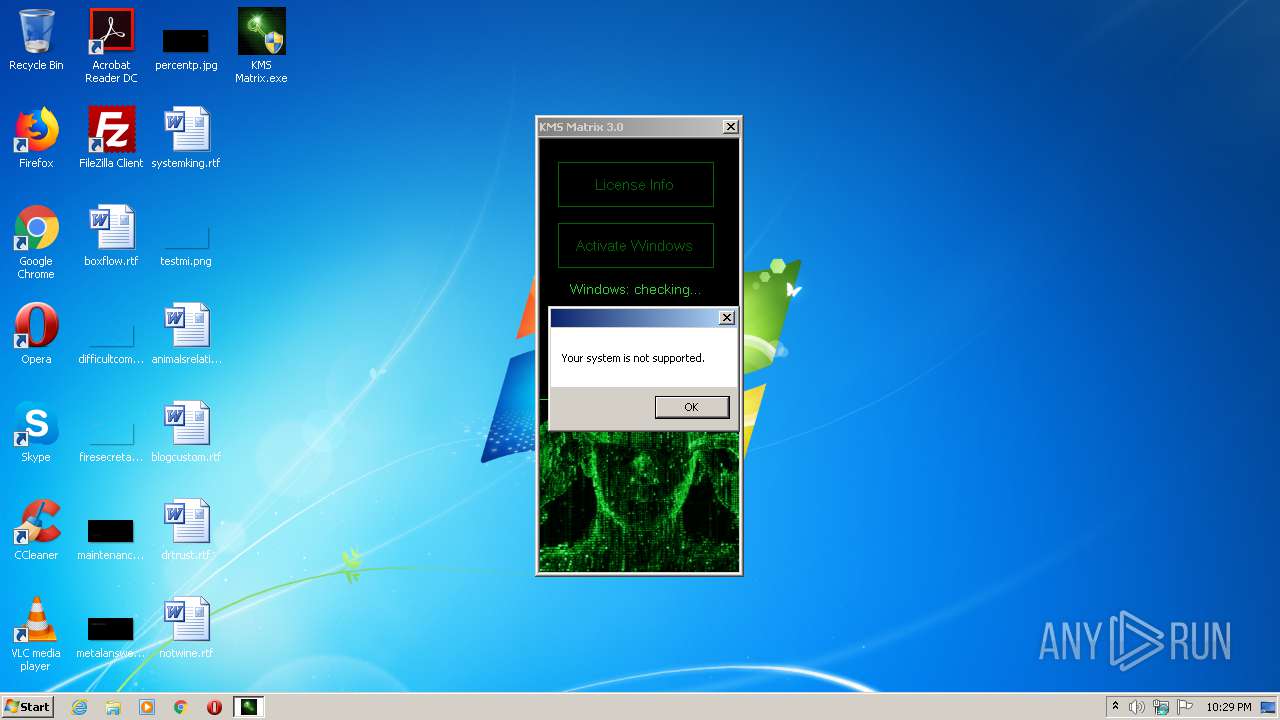
Task: Click the Activate Windows button
Action: [635, 245]
